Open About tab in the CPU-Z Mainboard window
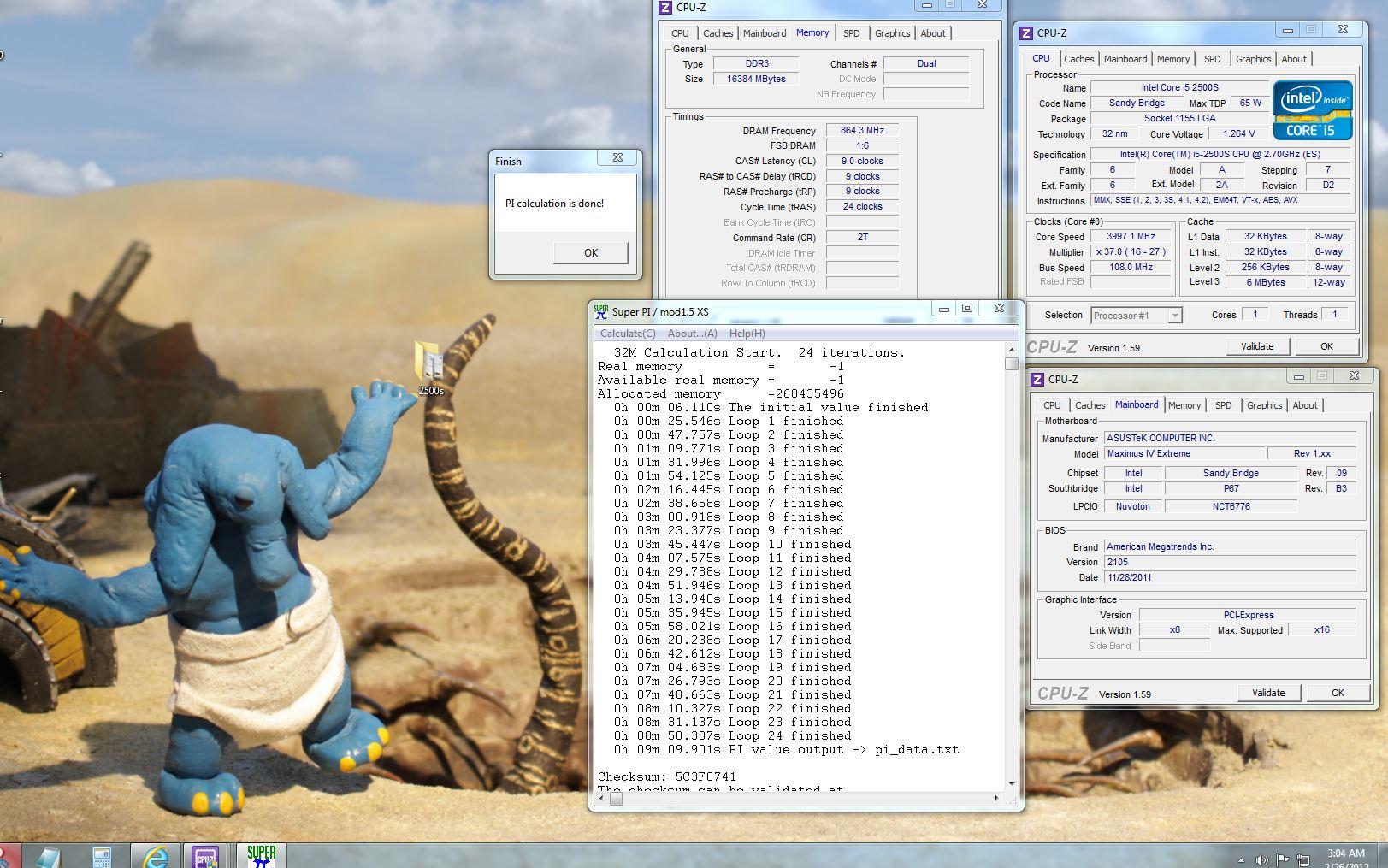1388x868 pixels. pos(1304,405)
